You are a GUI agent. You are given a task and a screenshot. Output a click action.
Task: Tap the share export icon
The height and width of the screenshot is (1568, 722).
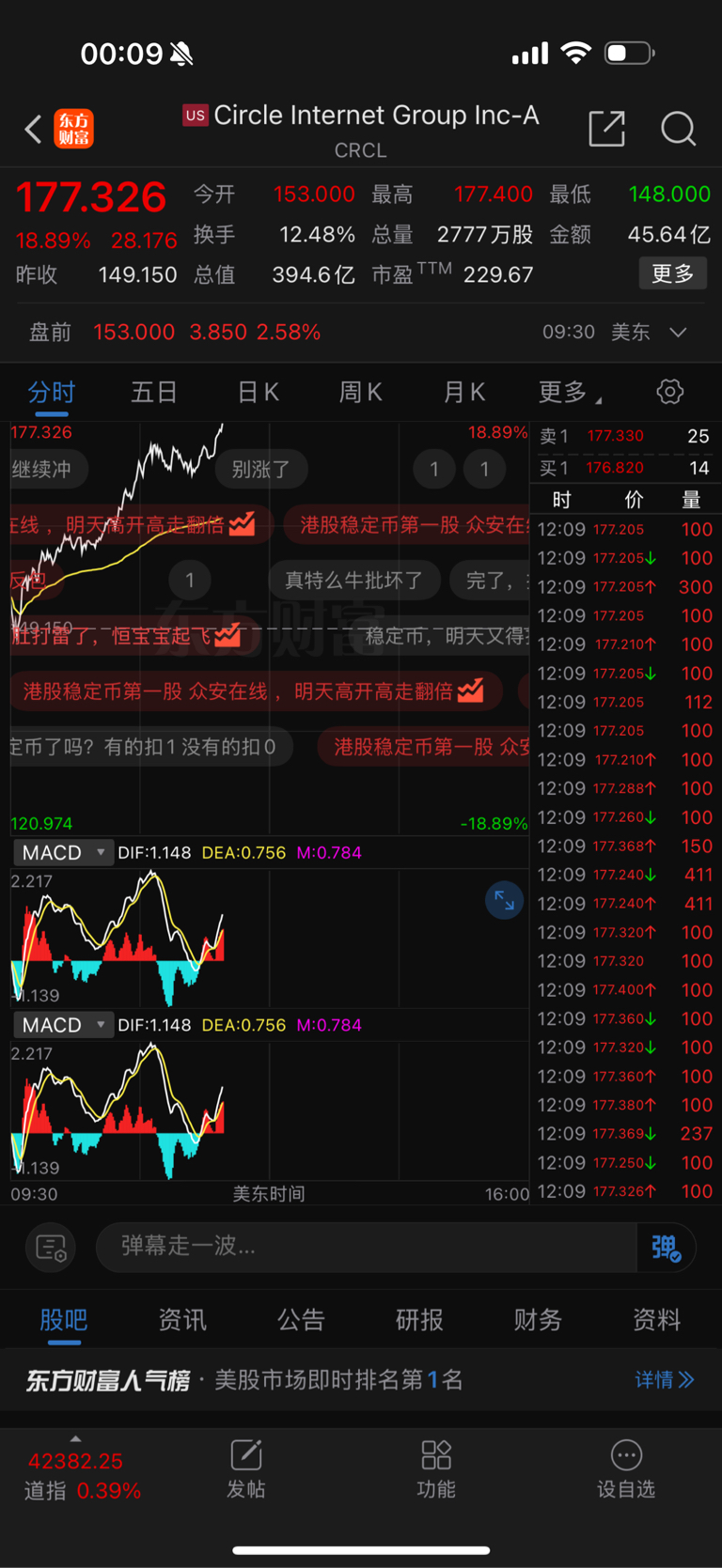pos(606,129)
